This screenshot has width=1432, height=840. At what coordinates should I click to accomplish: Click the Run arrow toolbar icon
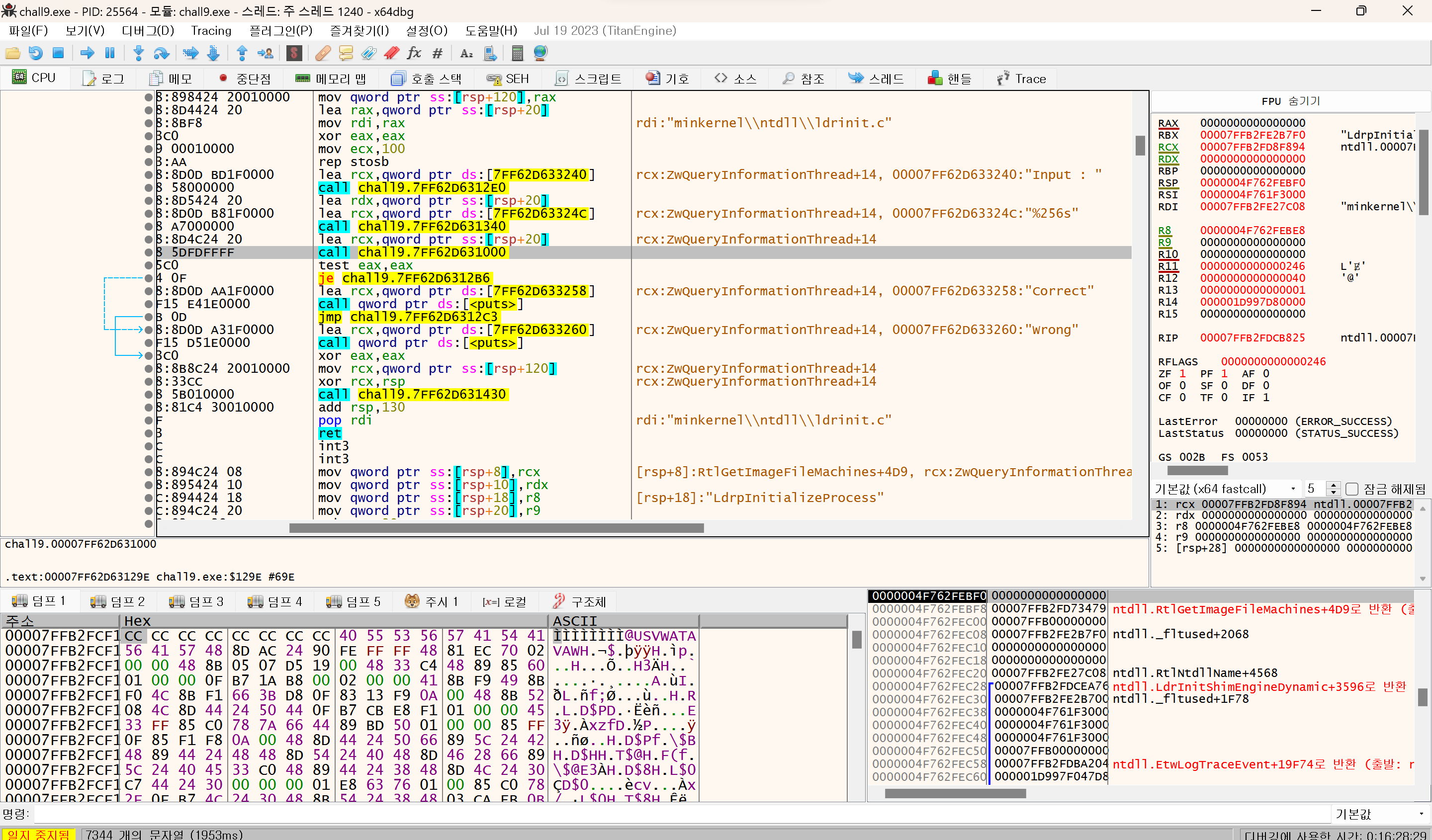tap(87, 53)
